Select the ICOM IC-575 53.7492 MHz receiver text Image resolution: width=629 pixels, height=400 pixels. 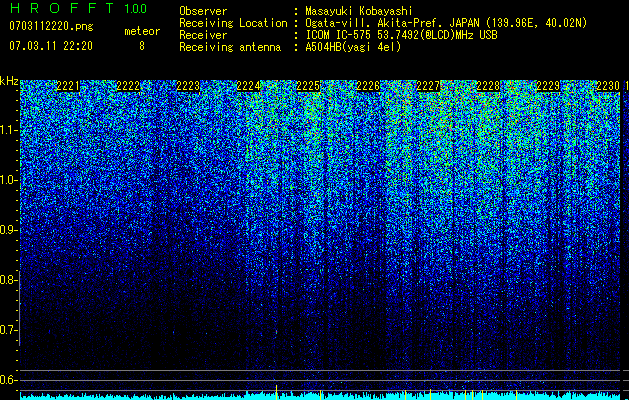(x=401, y=35)
